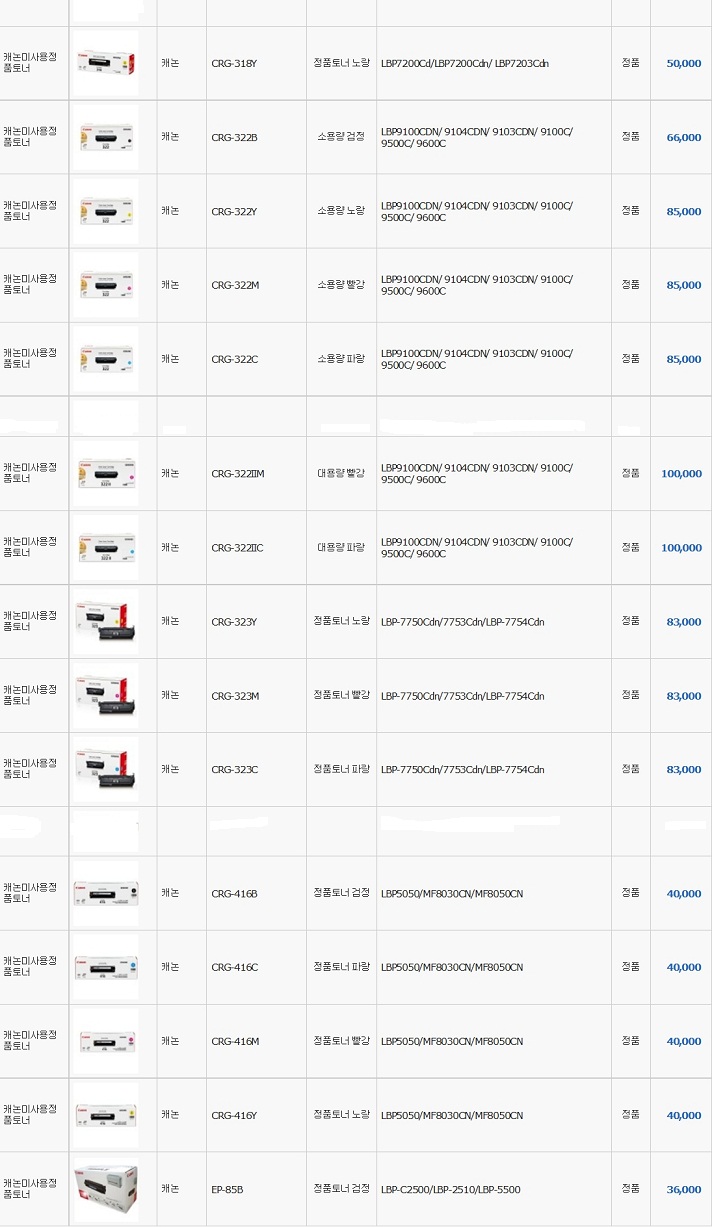Click the CRG-322IIC model name
This screenshot has height=1227, width=712.
pyautogui.click(x=237, y=548)
